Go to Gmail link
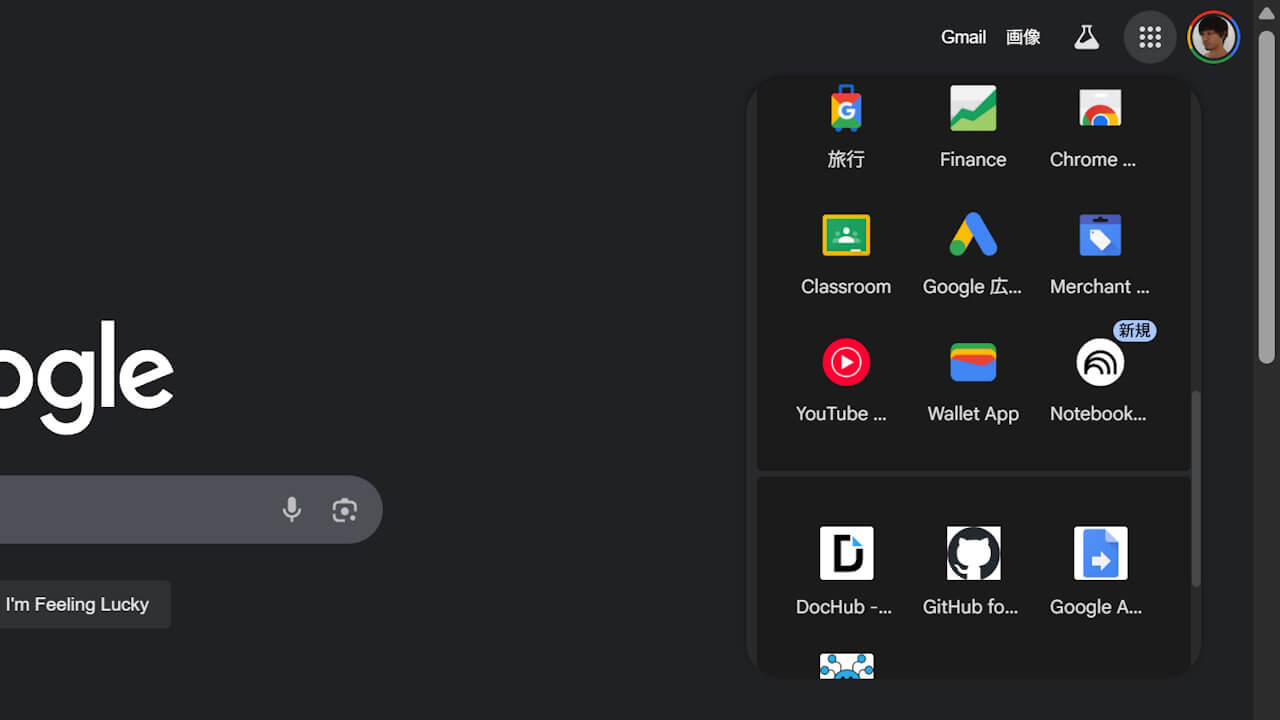This screenshot has width=1280, height=720. tap(963, 37)
